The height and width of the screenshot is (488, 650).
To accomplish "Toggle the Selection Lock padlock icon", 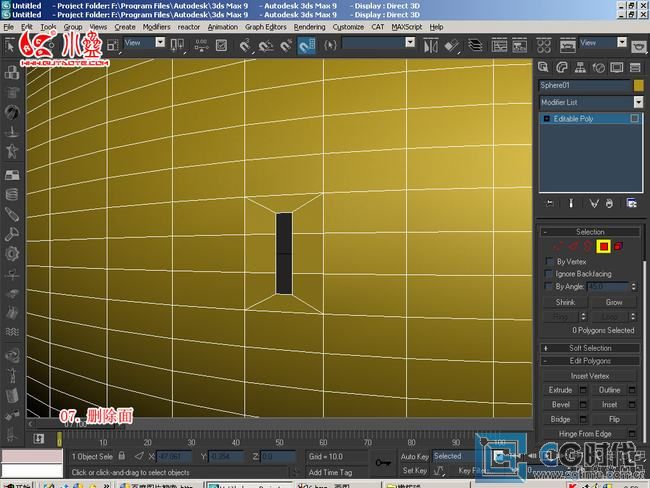I will 122,455.
